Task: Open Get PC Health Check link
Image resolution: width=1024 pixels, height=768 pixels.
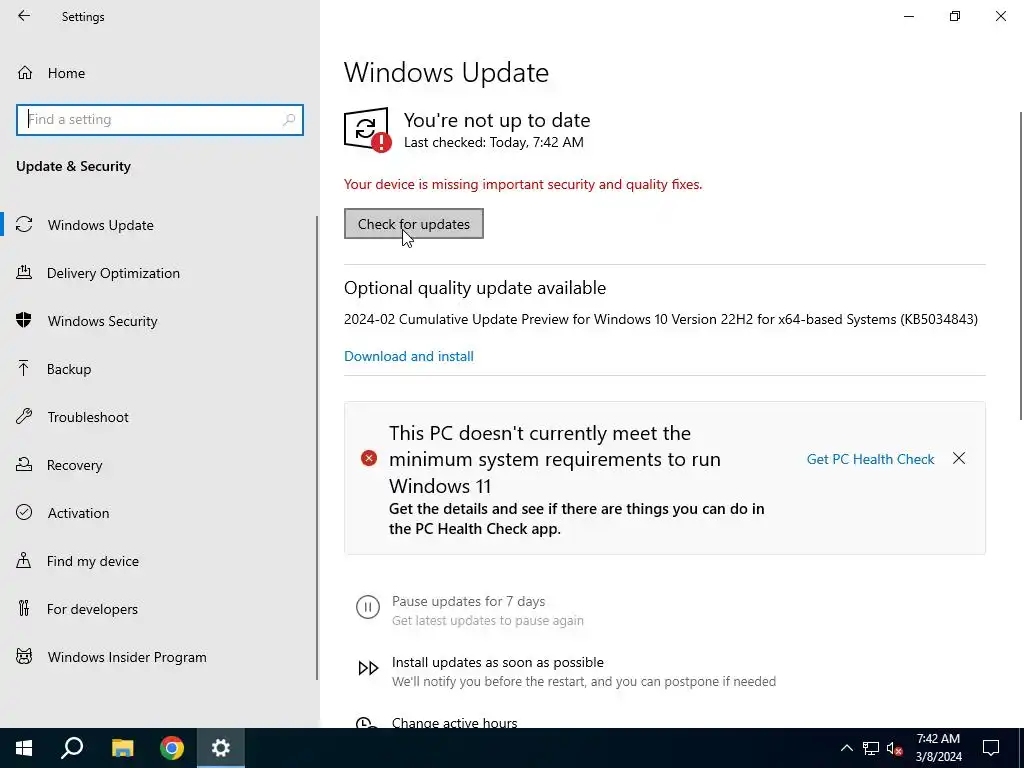Action: tap(871, 459)
